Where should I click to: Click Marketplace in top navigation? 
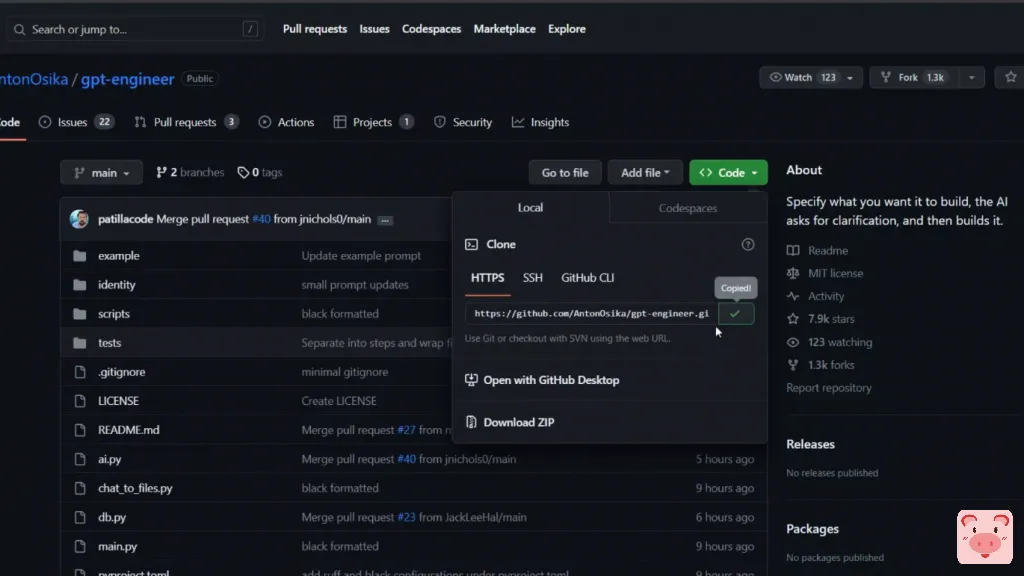(x=504, y=29)
